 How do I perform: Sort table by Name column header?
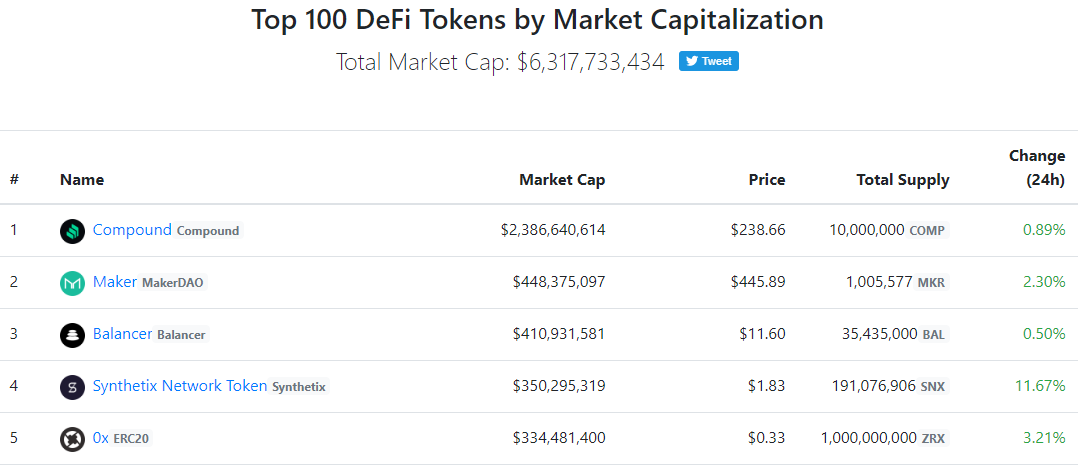82,180
